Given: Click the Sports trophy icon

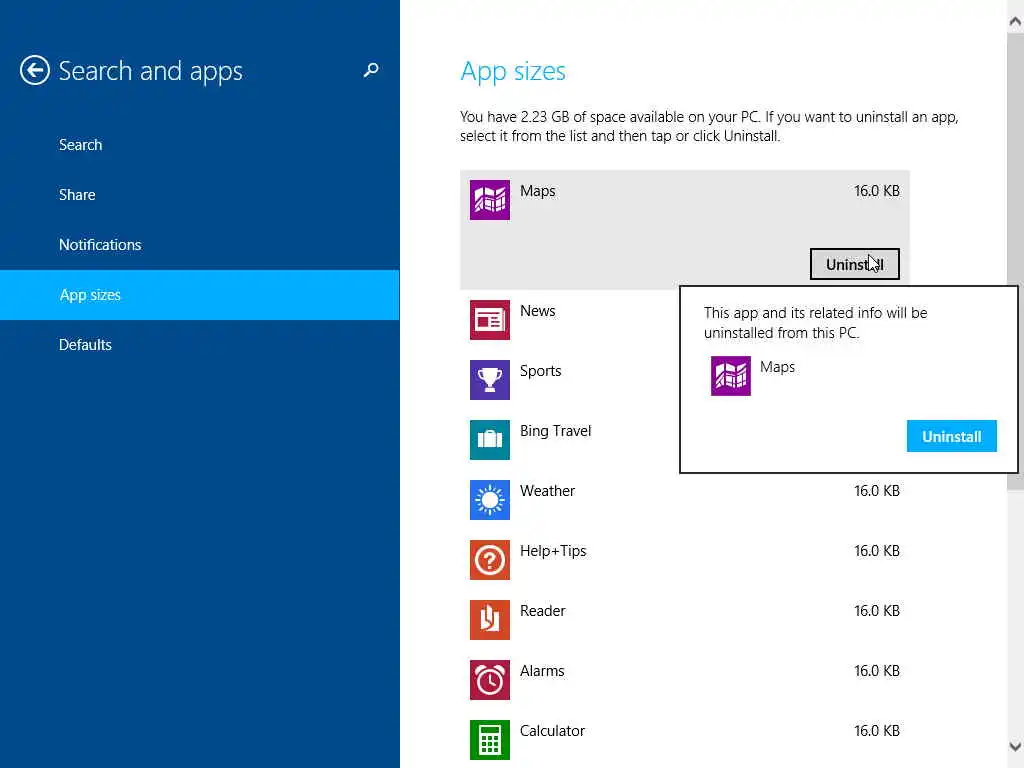Looking at the screenshot, I should (490, 380).
